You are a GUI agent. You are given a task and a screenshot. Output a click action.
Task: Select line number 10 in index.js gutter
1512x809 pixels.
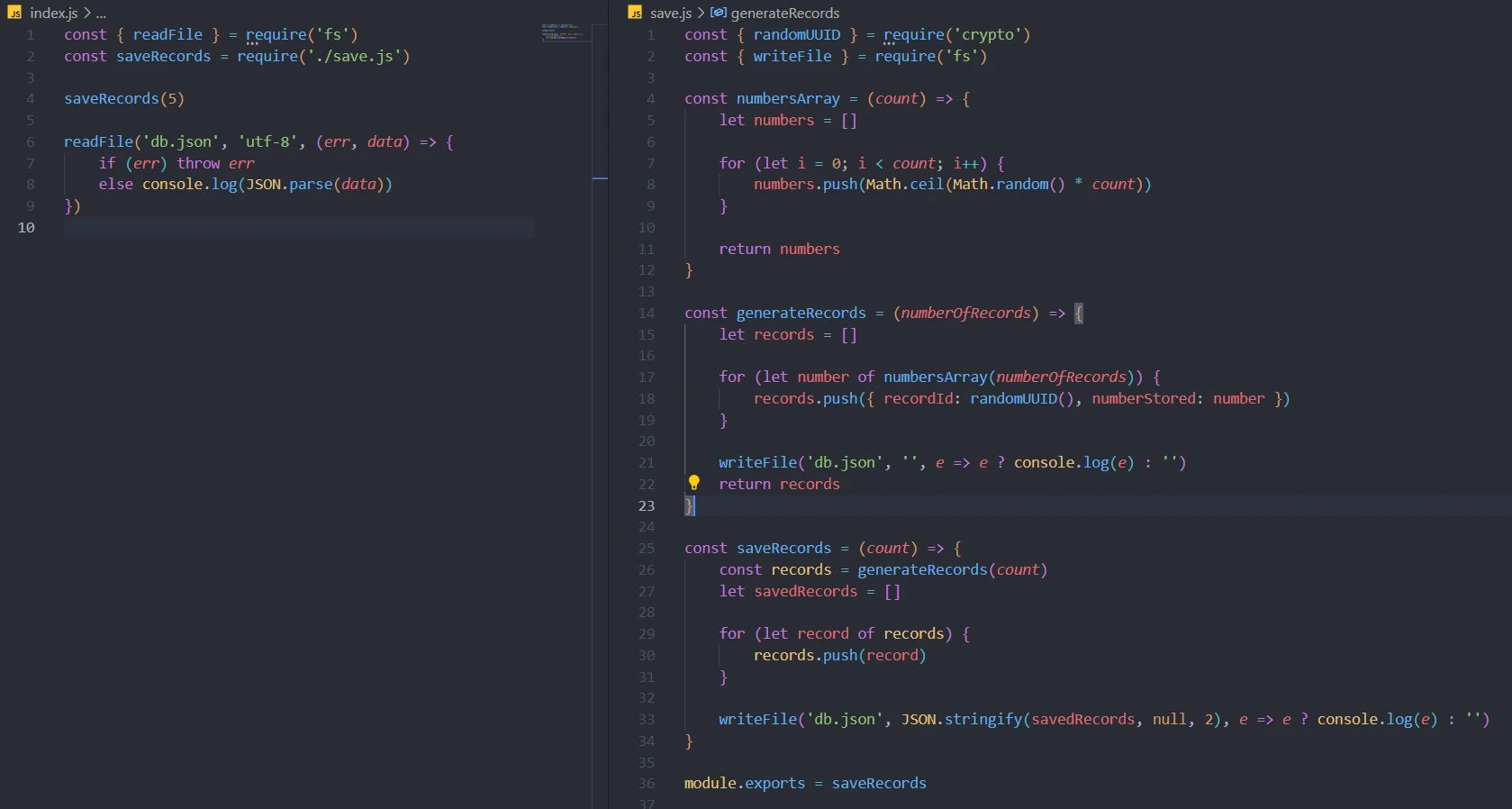click(x=26, y=227)
